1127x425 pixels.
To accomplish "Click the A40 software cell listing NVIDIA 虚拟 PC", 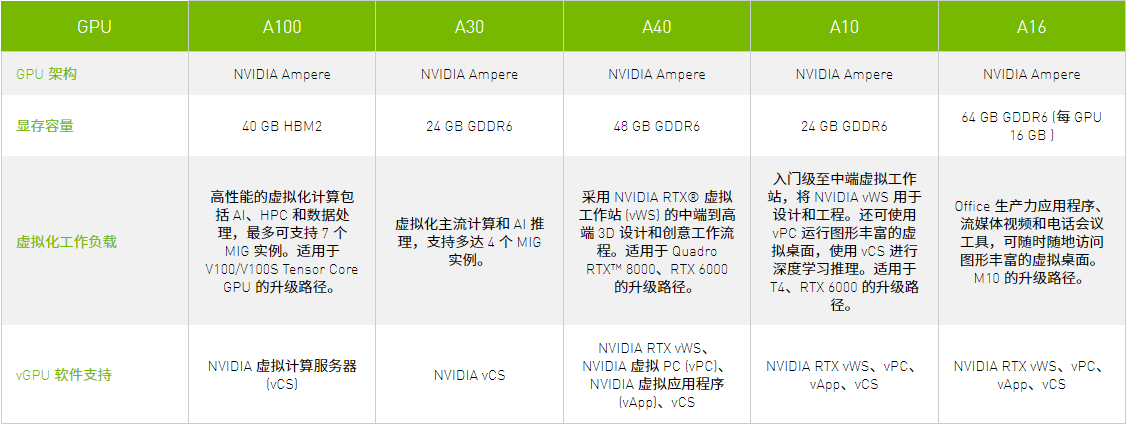I will click(656, 375).
